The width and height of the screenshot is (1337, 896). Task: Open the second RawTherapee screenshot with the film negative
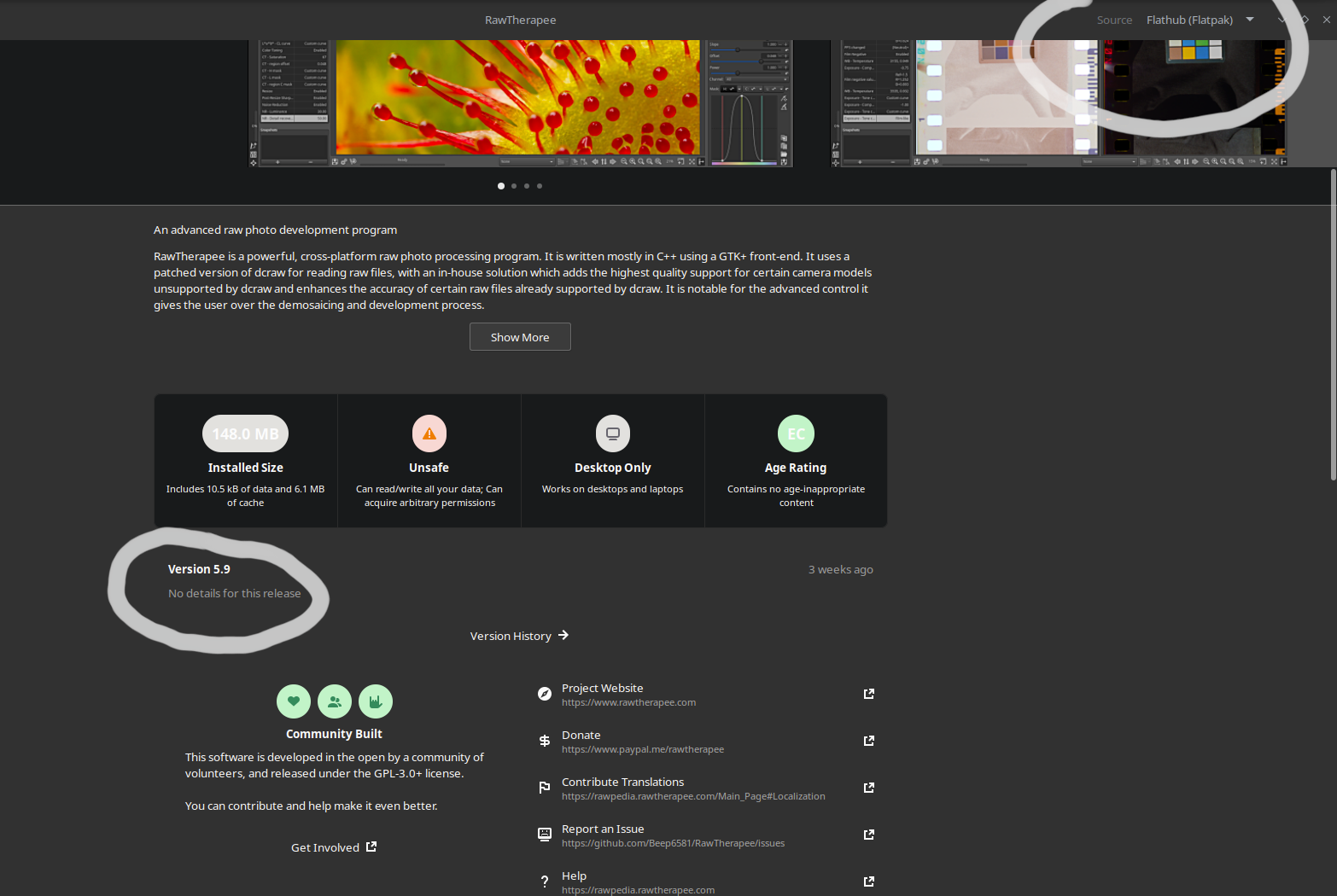pyautogui.click(x=1059, y=103)
